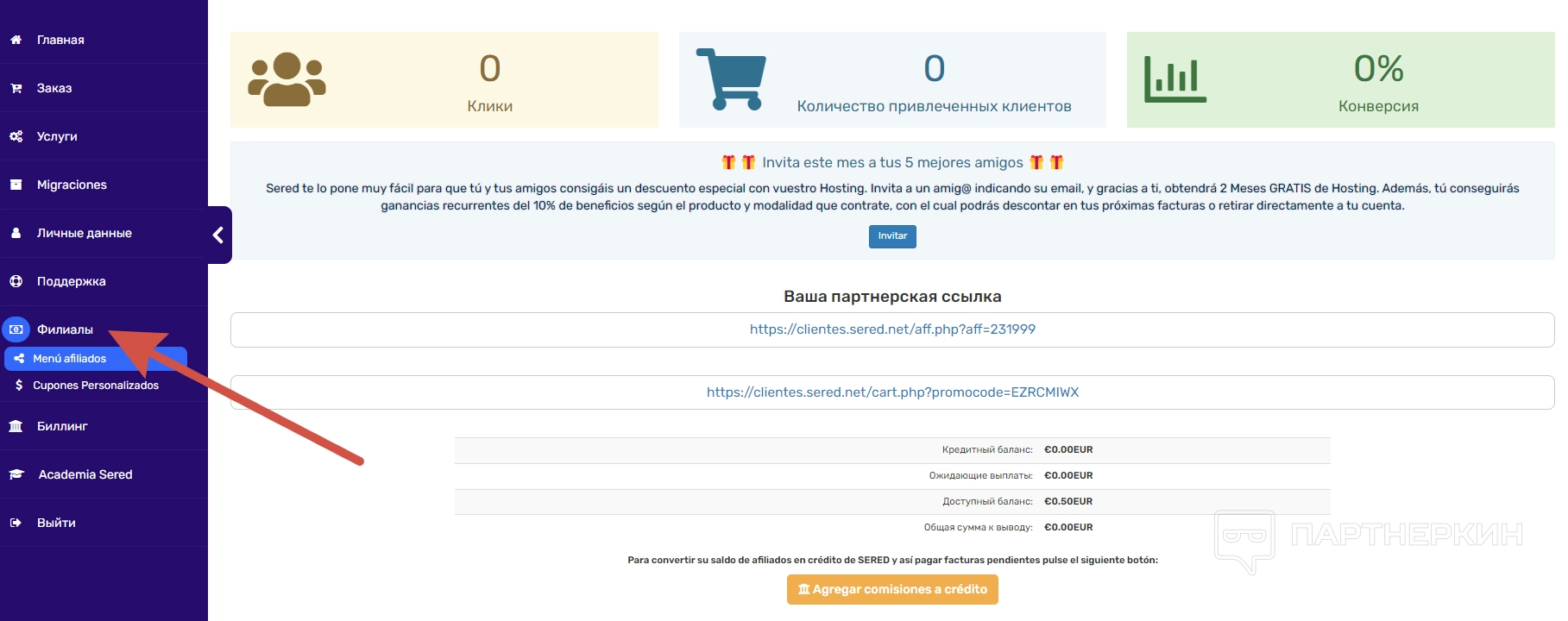Click the Кредитный баланс amount €0.00EUR
This screenshot has width=1568, height=621.
coord(1068,450)
